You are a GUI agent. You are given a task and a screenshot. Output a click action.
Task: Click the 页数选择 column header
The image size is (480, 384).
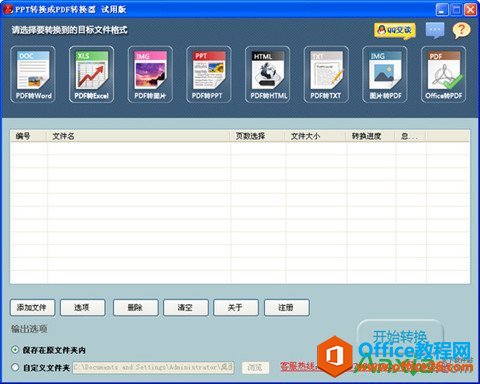257,136
